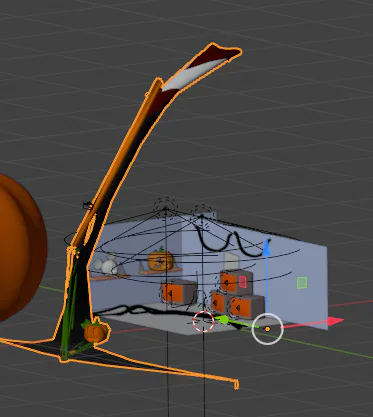Click the white circular free-move gizmo ring
Viewport: 373px width, 417px height.
pyautogui.click(x=267, y=329)
